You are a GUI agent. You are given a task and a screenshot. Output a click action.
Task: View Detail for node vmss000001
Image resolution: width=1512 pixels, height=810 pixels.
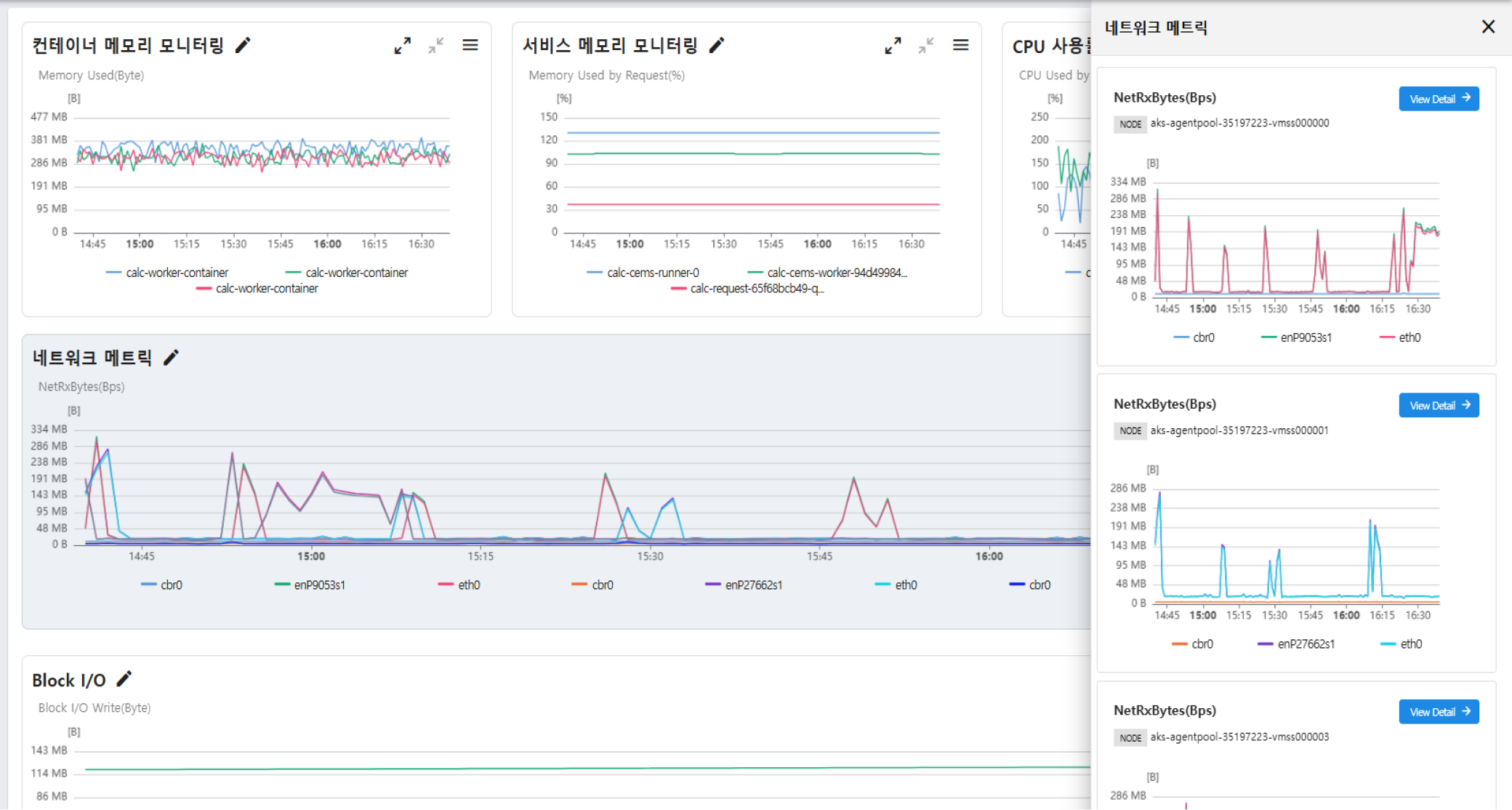coord(1439,406)
